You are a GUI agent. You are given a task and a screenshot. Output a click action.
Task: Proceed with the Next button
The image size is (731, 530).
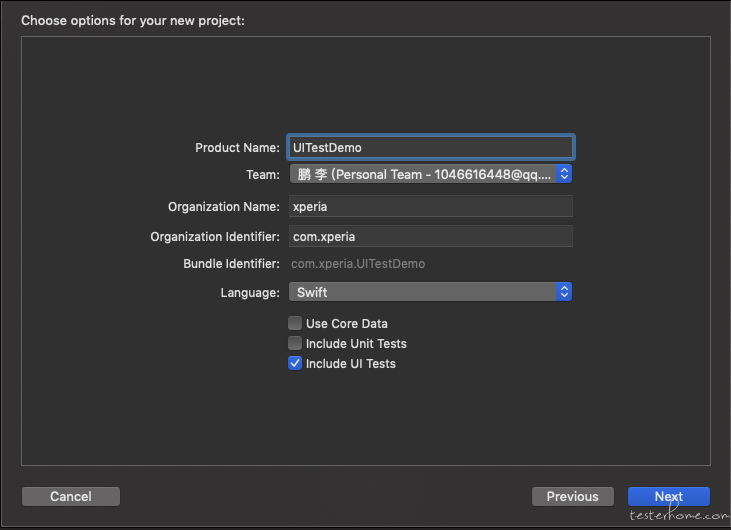coord(669,496)
